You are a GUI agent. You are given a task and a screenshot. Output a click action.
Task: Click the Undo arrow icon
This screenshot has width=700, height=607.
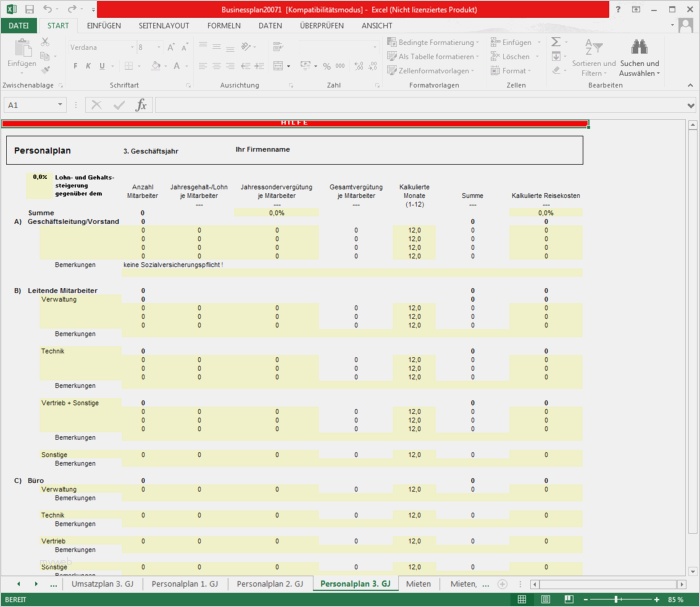(47, 9)
